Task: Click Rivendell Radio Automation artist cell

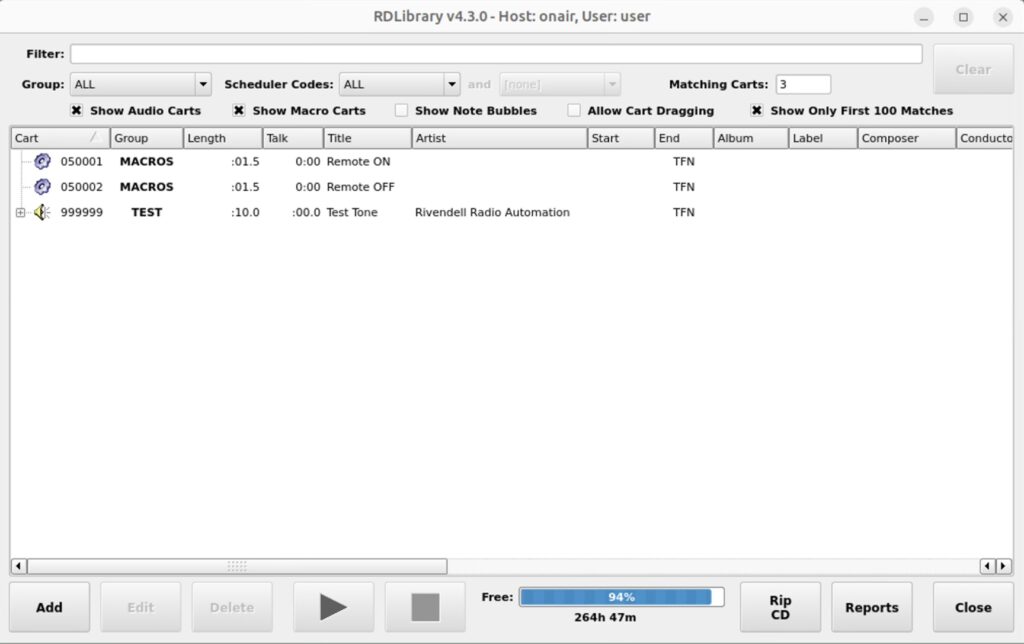Action: tap(492, 212)
